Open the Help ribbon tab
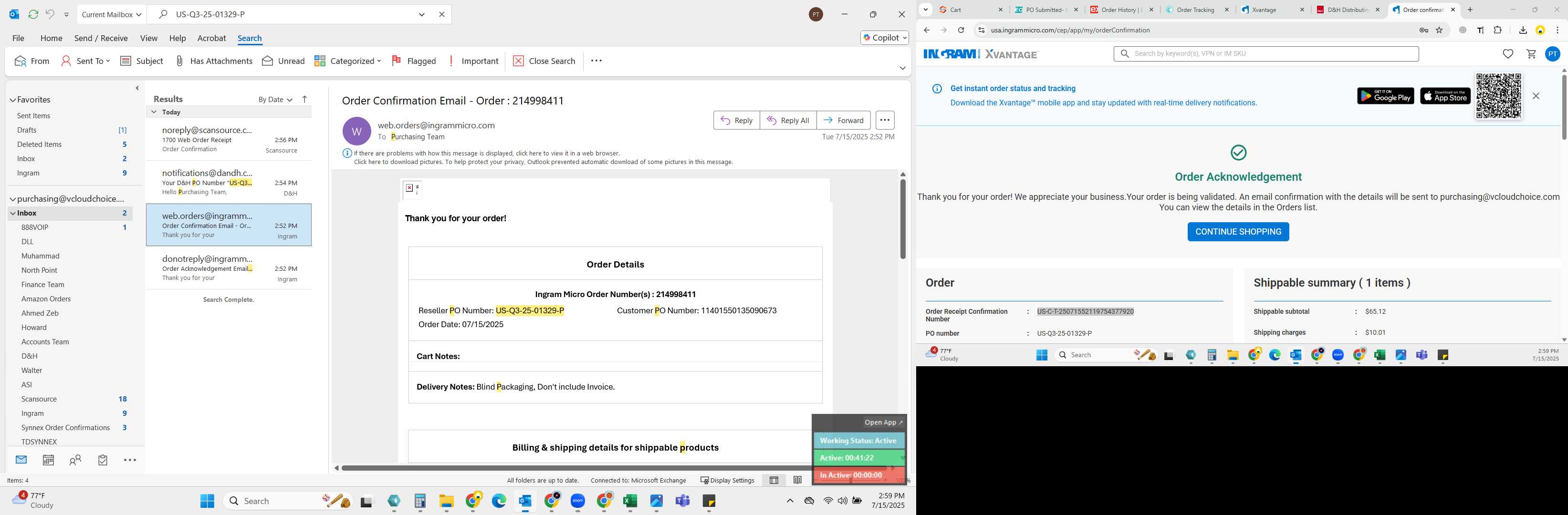The width and height of the screenshot is (1568, 515). click(x=177, y=38)
